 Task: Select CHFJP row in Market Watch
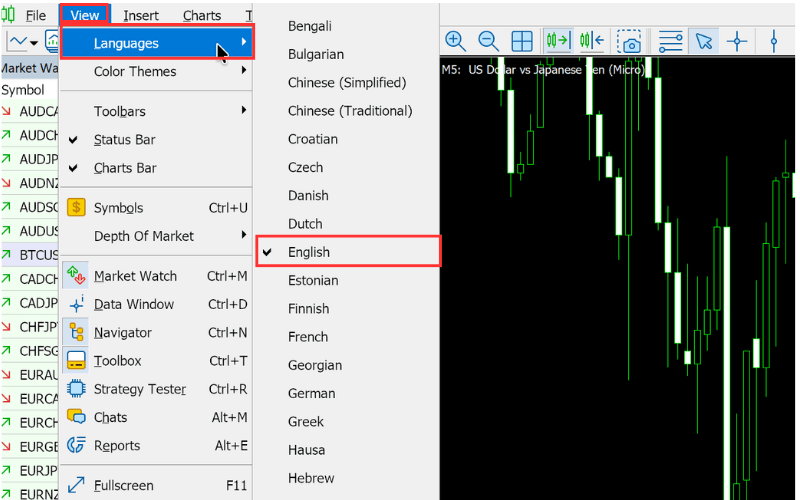(x=30, y=327)
